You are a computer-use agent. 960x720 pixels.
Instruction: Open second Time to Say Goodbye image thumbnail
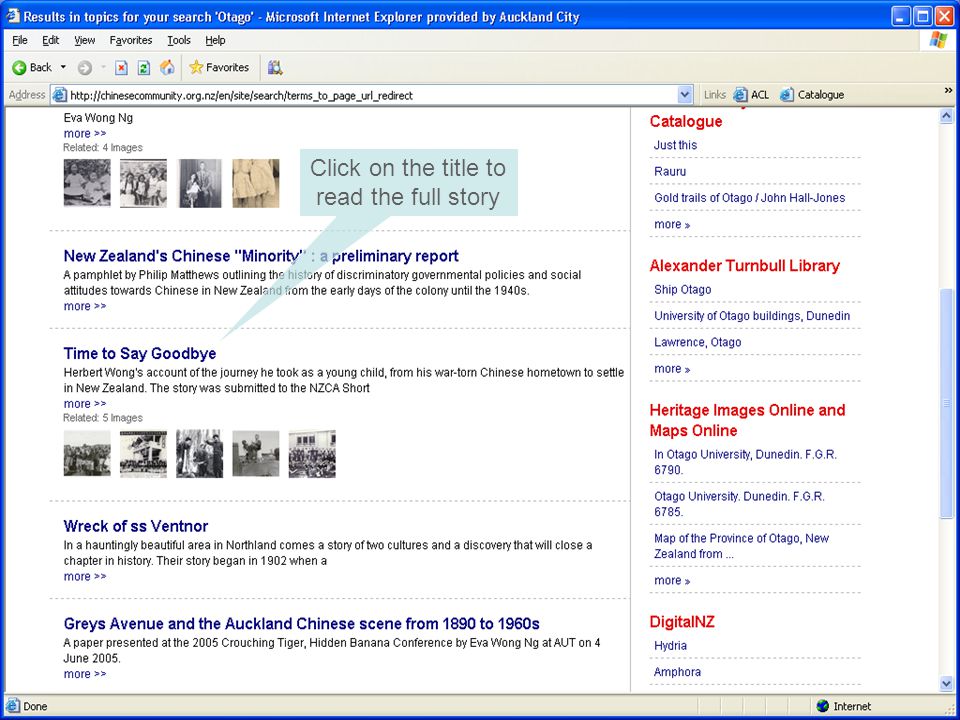coord(143,454)
